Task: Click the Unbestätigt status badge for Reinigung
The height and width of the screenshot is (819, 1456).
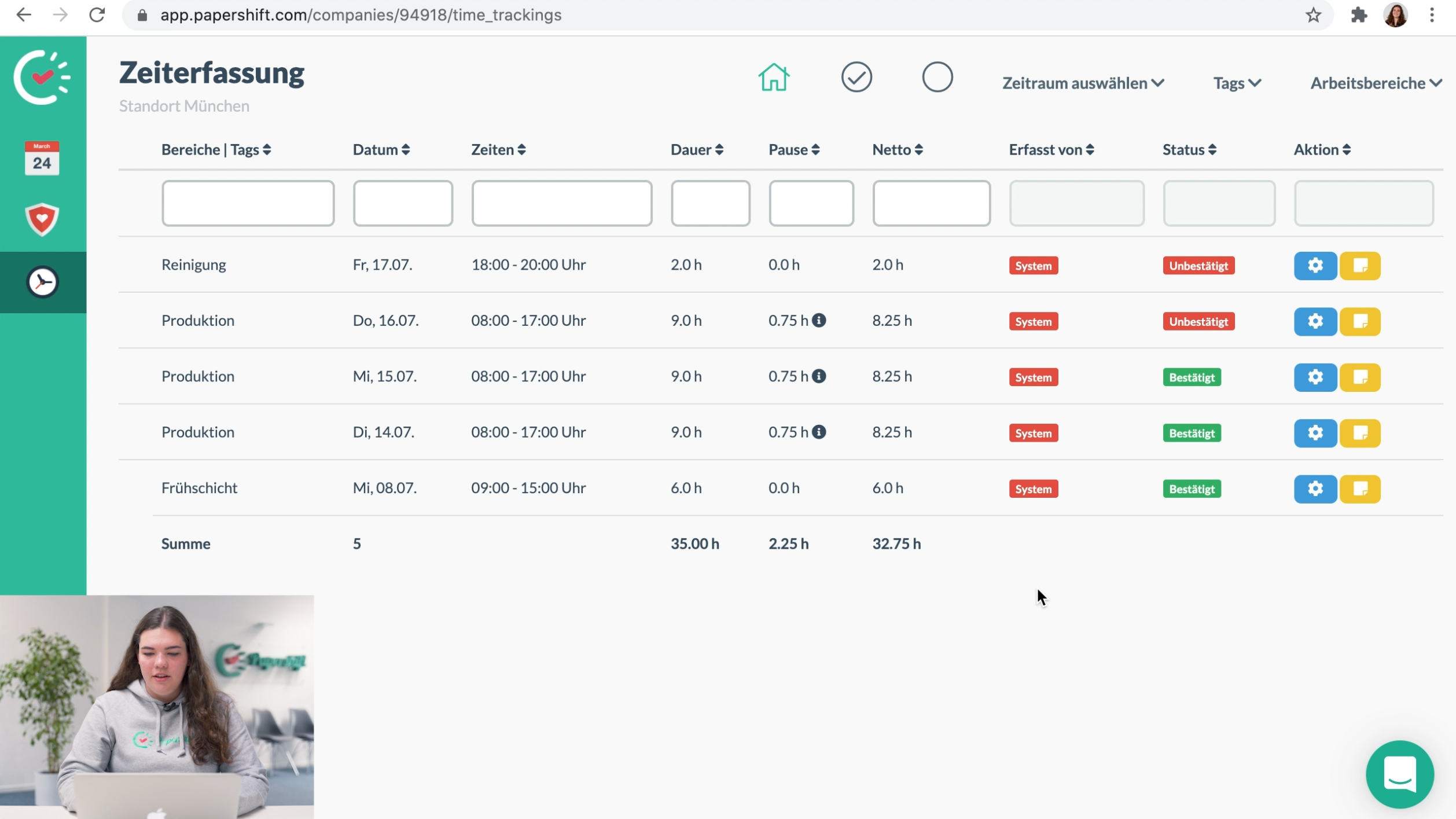Action: pos(1198,266)
